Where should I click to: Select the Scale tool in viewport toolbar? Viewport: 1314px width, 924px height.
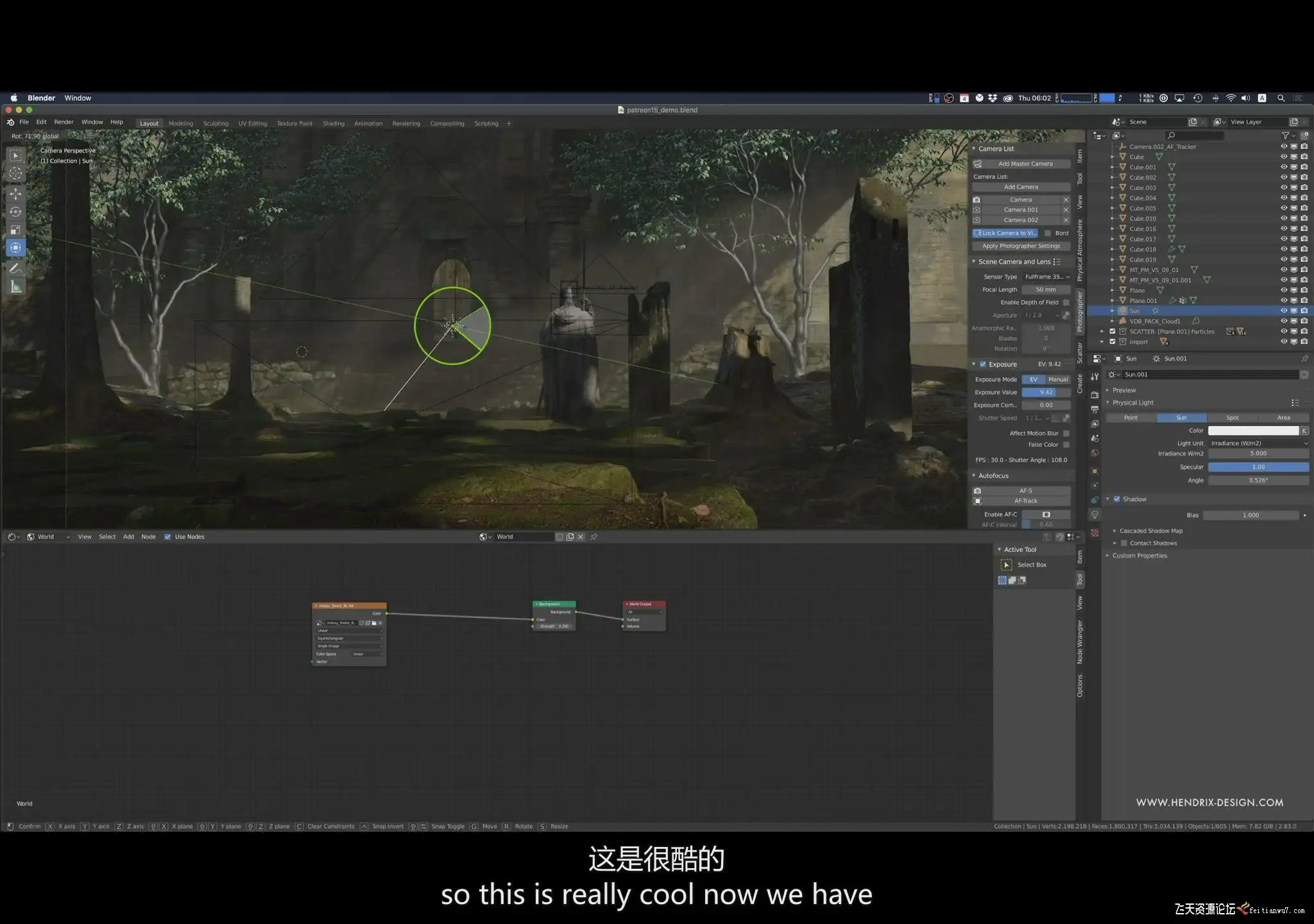point(16,230)
